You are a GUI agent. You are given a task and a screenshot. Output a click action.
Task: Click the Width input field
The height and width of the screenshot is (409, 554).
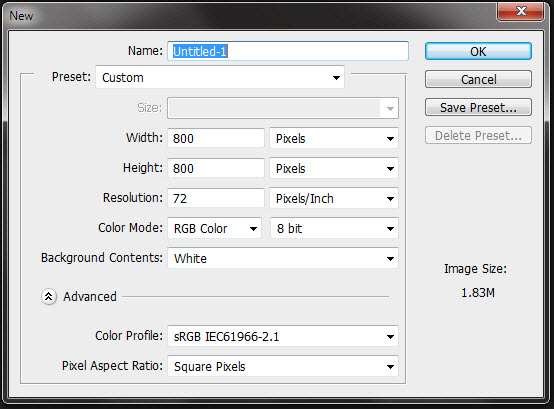216,138
